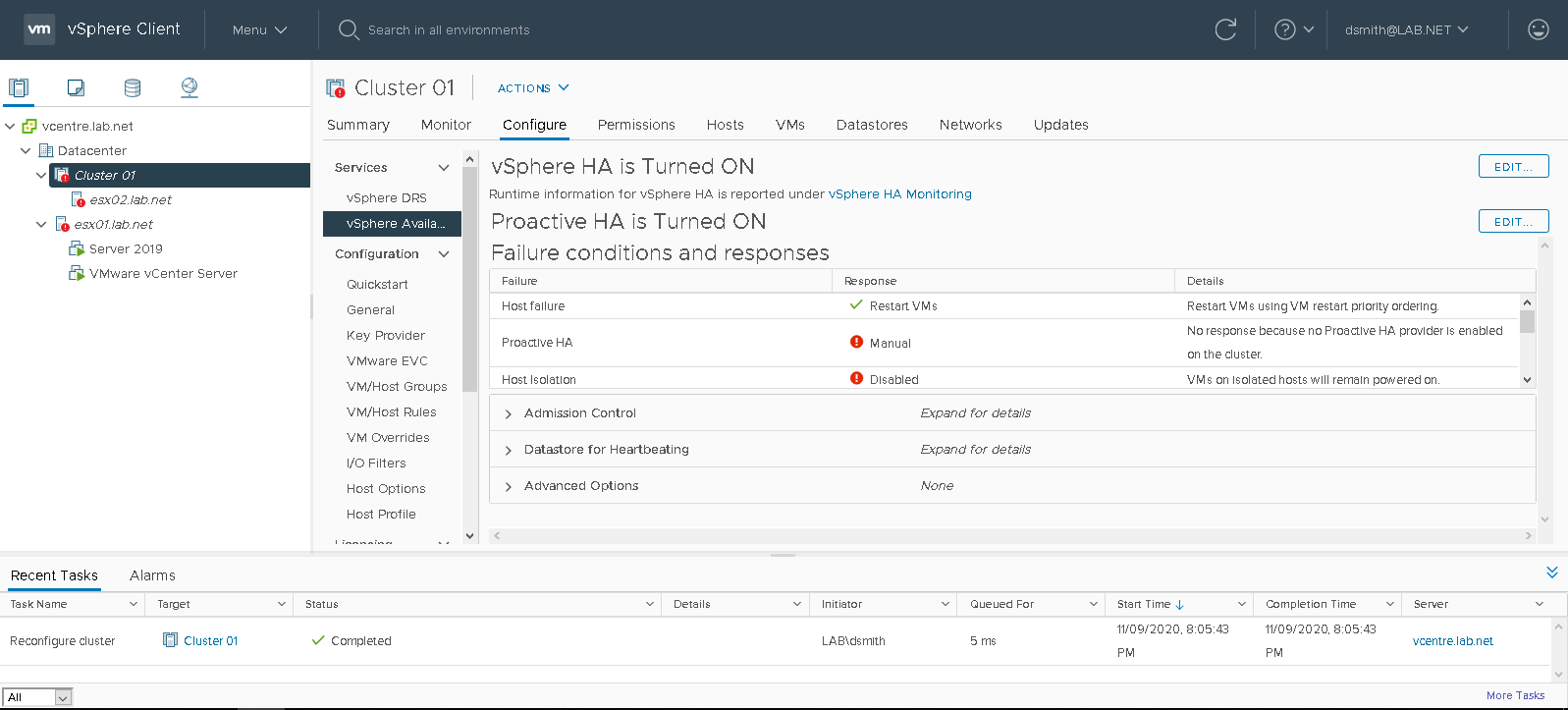Open the dsmith@LAB.NET user dropdown
Image resolution: width=1568 pixels, height=710 pixels.
[1407, 29]
